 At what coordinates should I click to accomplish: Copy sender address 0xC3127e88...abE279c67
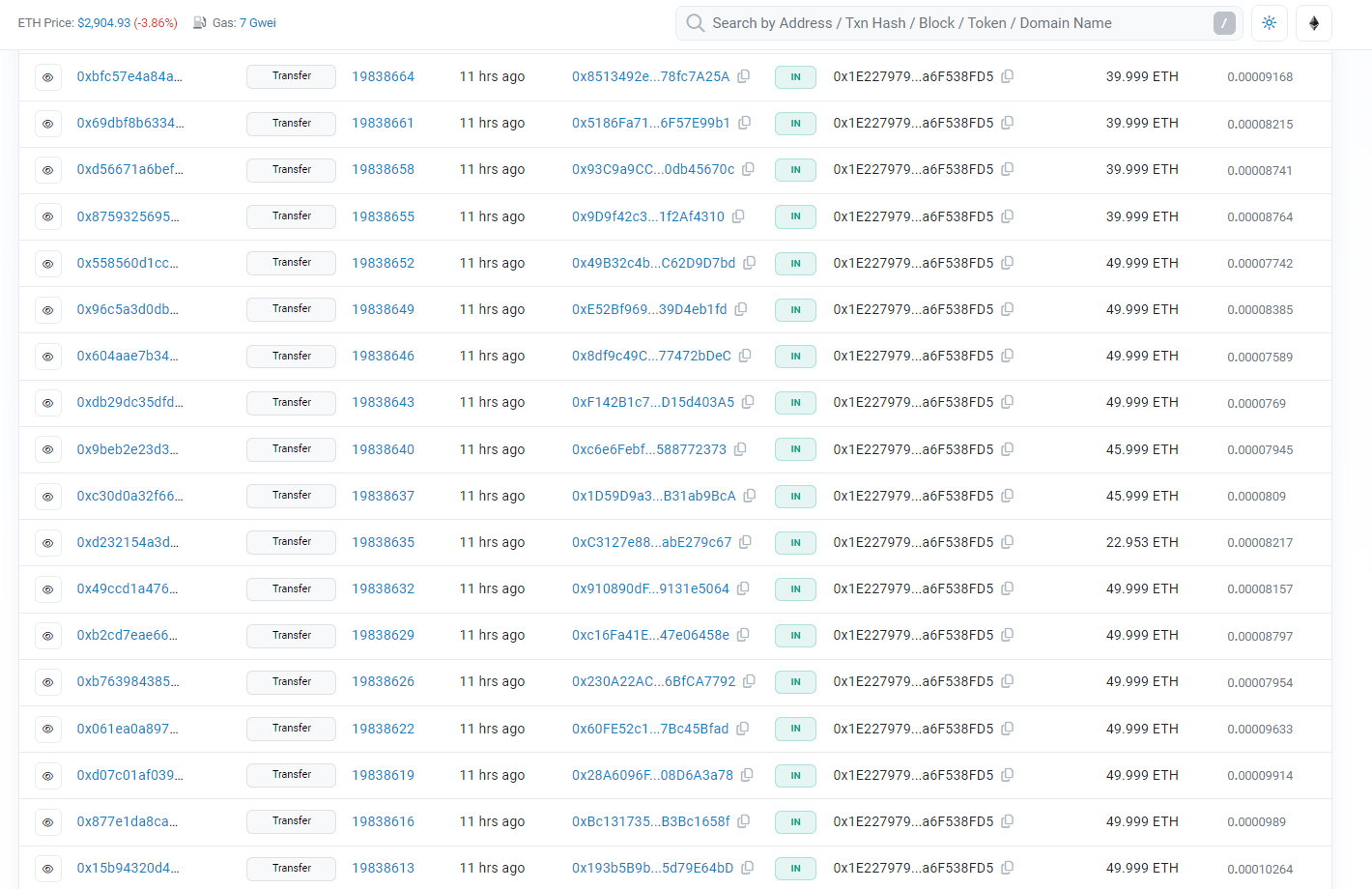coord(745,542)
